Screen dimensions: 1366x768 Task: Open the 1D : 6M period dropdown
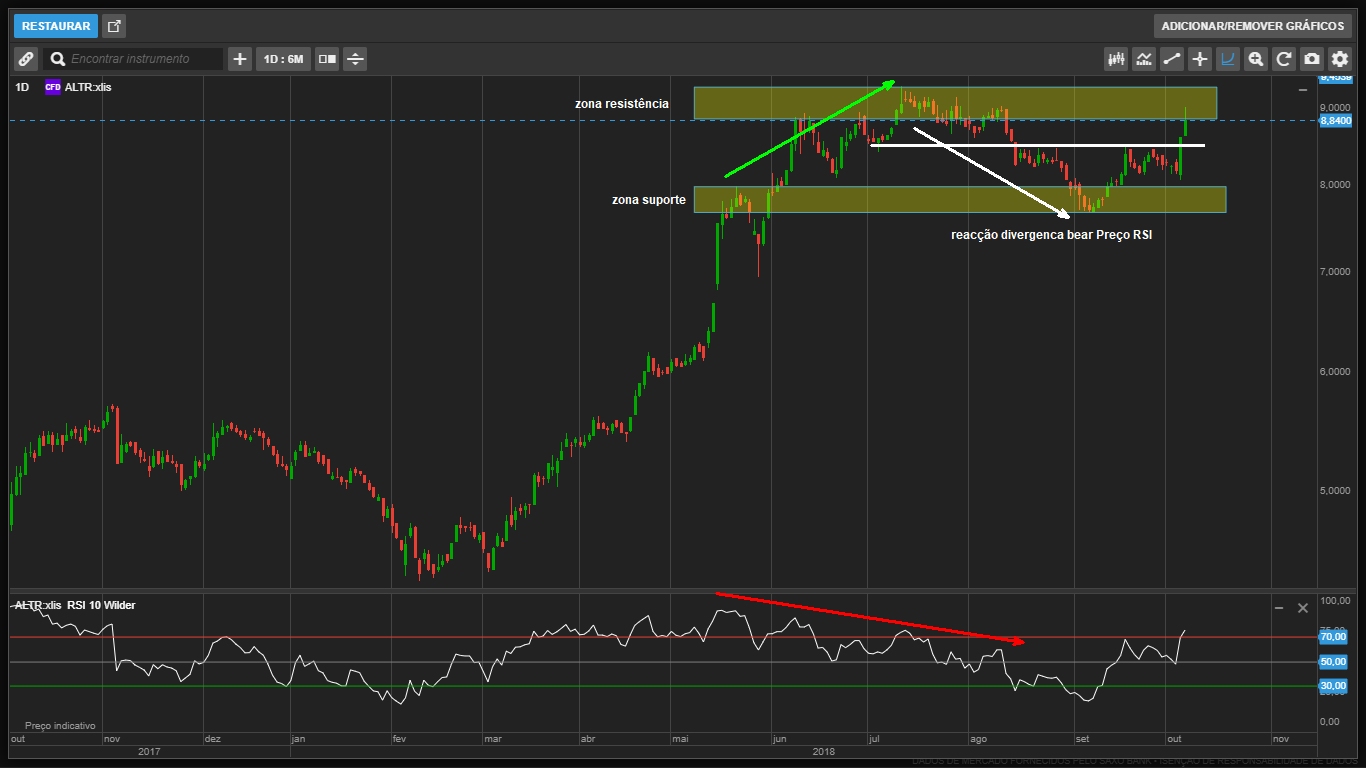click(x=283, y=59)
